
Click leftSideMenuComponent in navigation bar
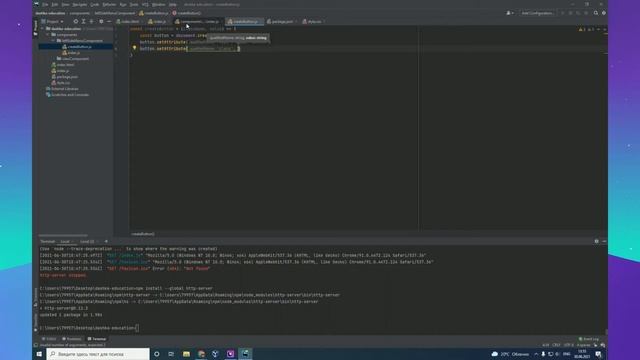pos(115,13)
